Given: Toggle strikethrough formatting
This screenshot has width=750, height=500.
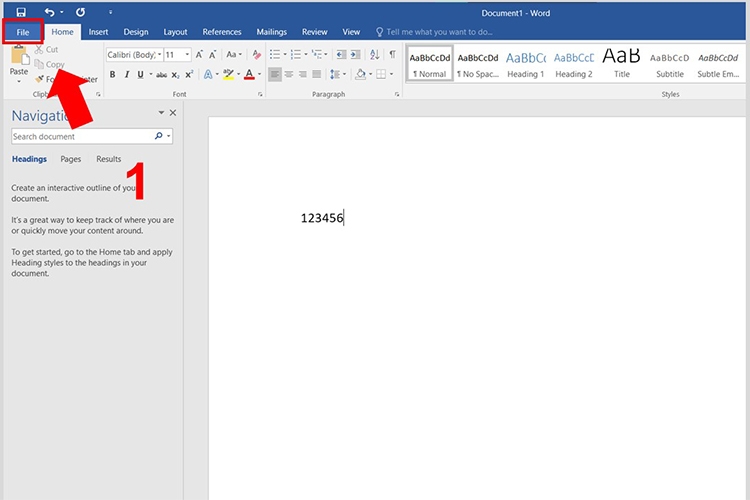Looking at the screenshot, I should (162, 75).
